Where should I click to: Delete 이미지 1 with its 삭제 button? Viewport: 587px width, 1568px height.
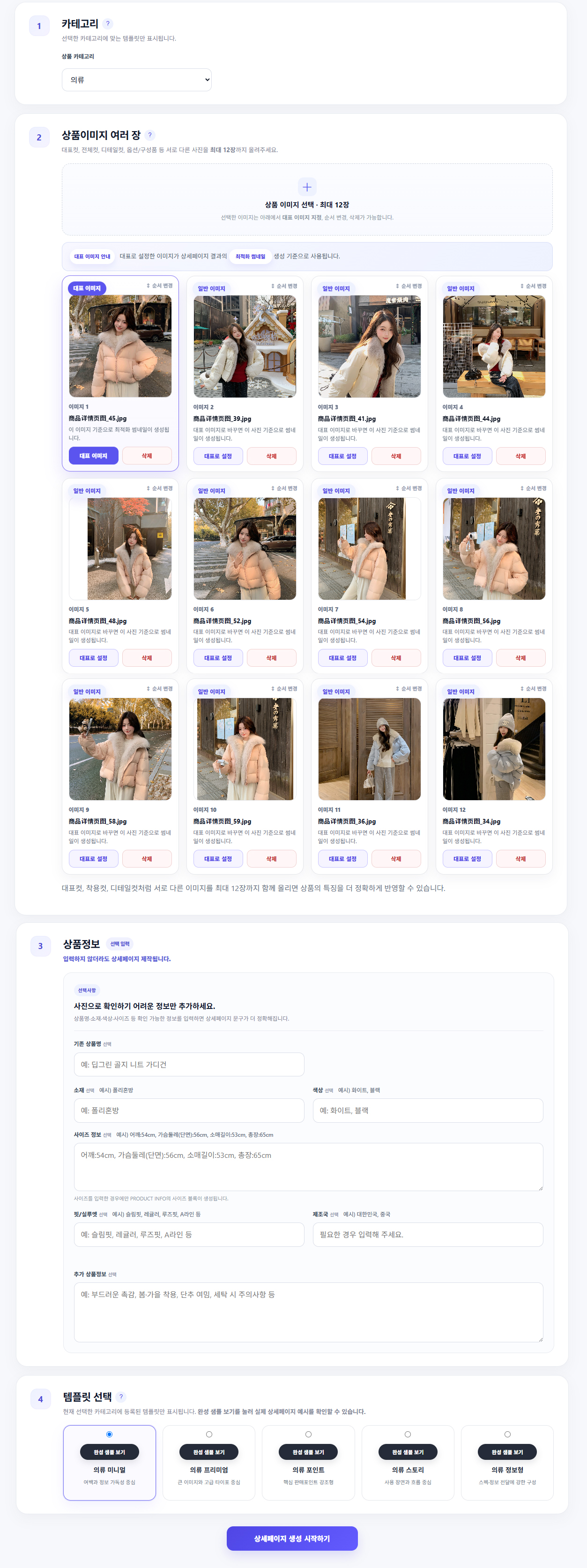(x=147, y=456)
